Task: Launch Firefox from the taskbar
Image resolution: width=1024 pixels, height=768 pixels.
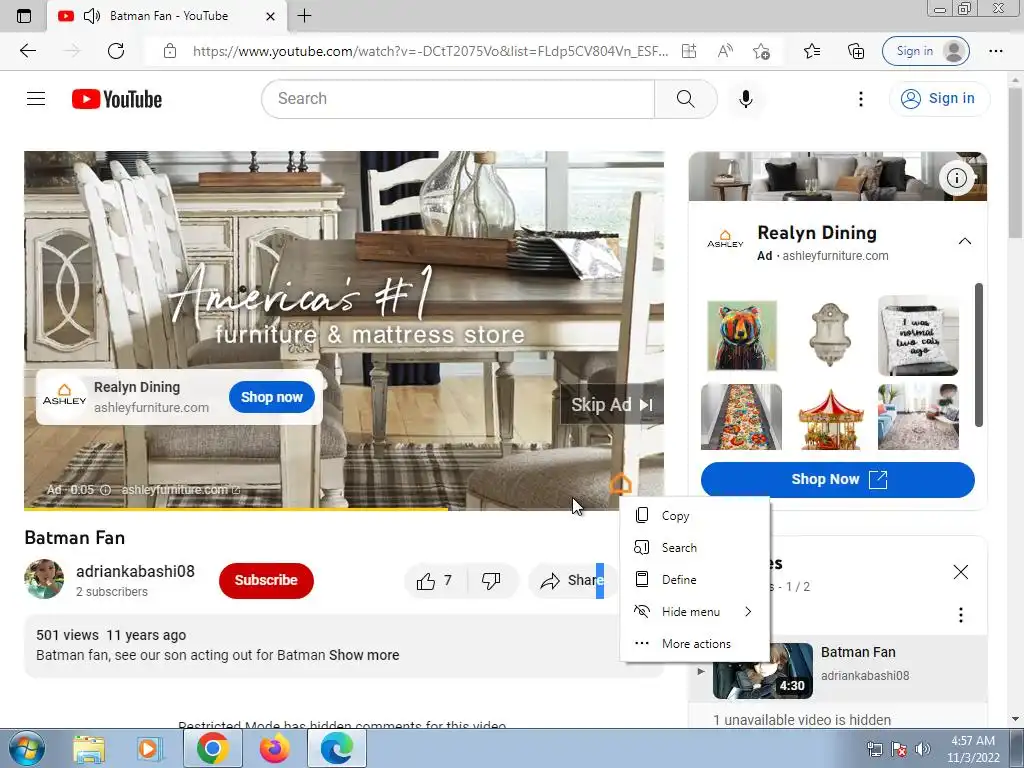Action: click(274, 748)
